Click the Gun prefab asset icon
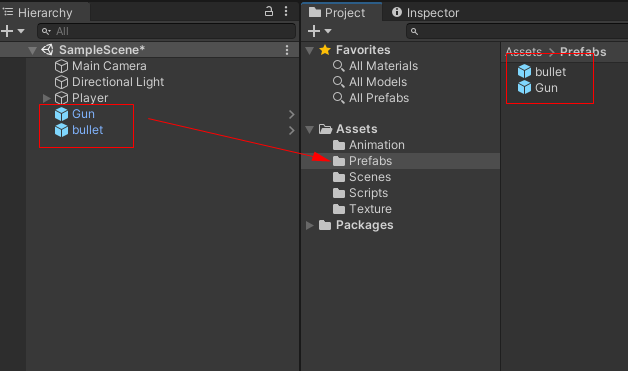628x371 pixels. click(524, 87)
